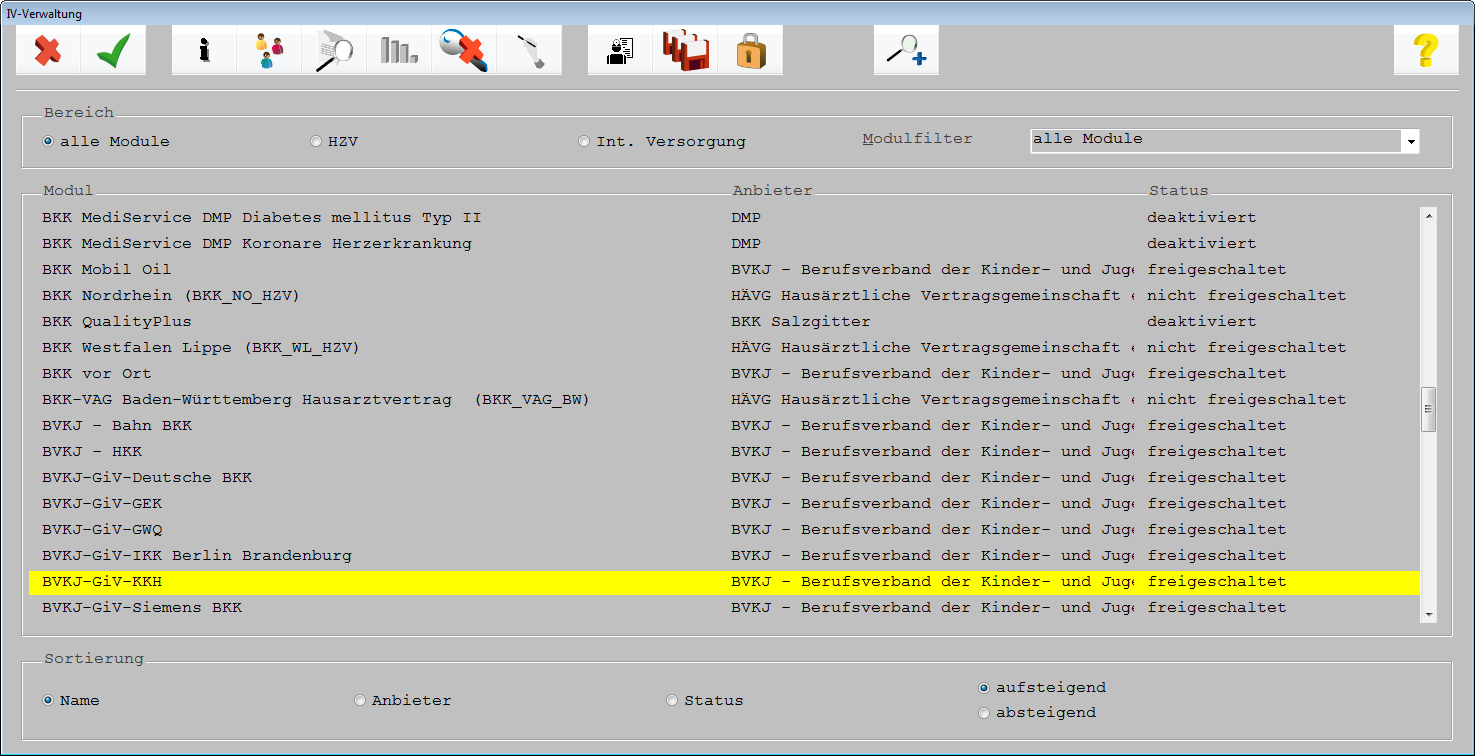
Task: Open the person with document icon
Action: coord(620,50)
